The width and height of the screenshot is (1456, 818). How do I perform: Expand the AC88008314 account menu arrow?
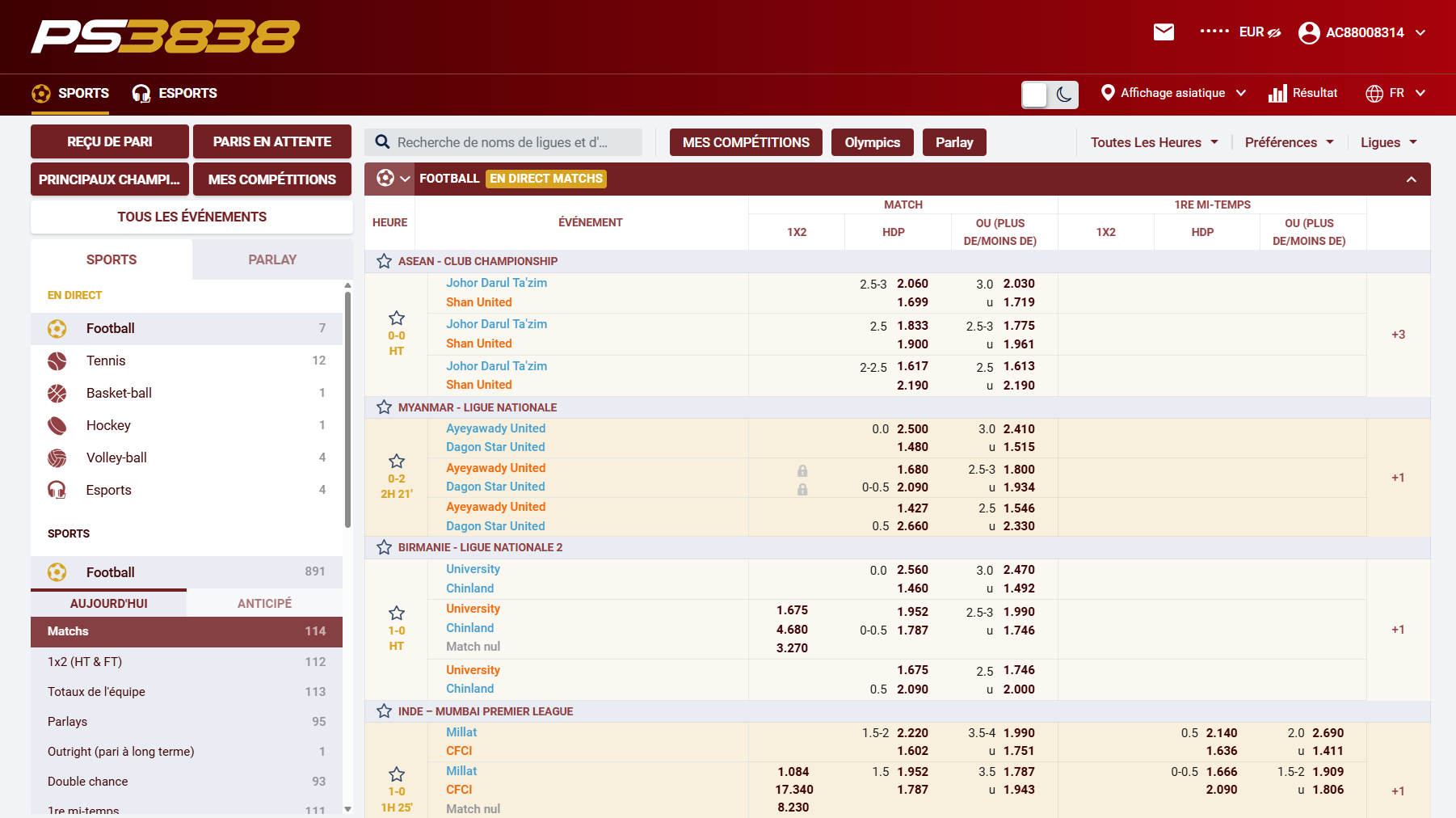[1420, 32]
